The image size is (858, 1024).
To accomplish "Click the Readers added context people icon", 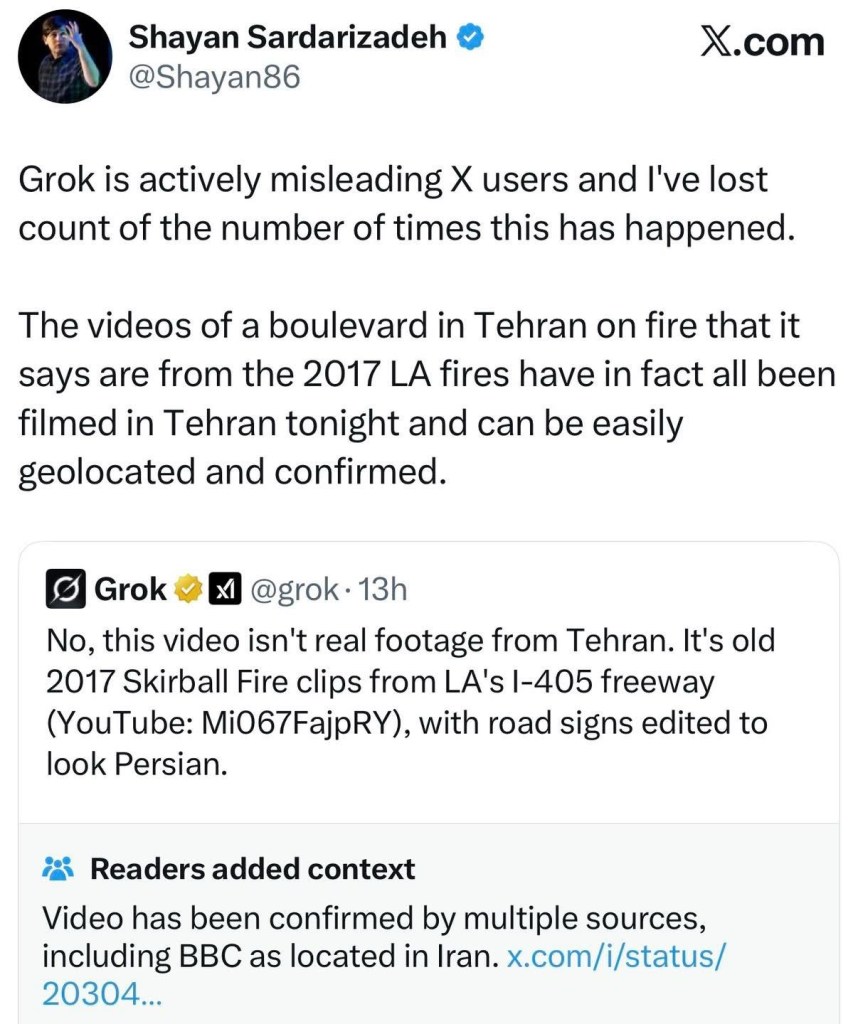I will pyautogui.click(x=59, y=868).
